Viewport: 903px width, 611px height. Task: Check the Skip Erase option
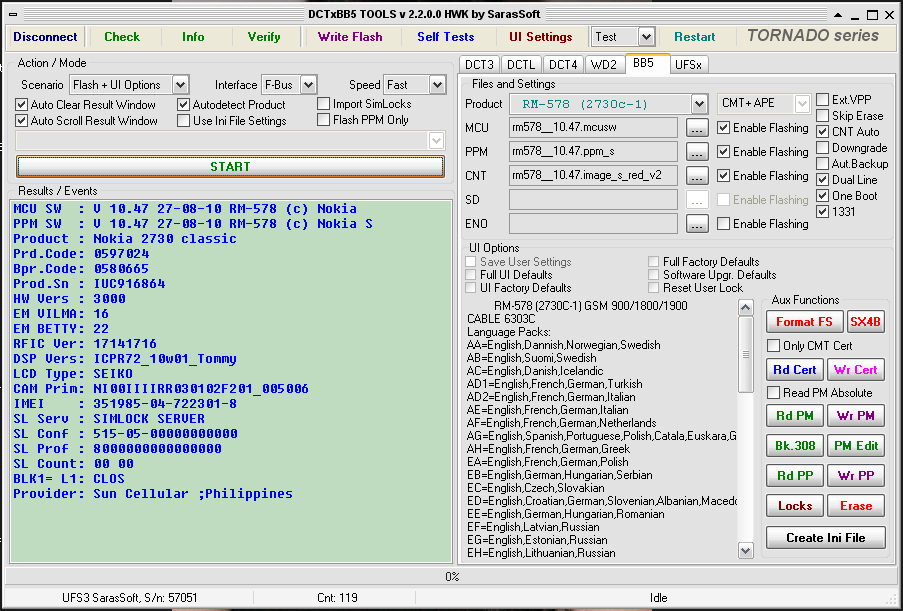click(849, 116)
